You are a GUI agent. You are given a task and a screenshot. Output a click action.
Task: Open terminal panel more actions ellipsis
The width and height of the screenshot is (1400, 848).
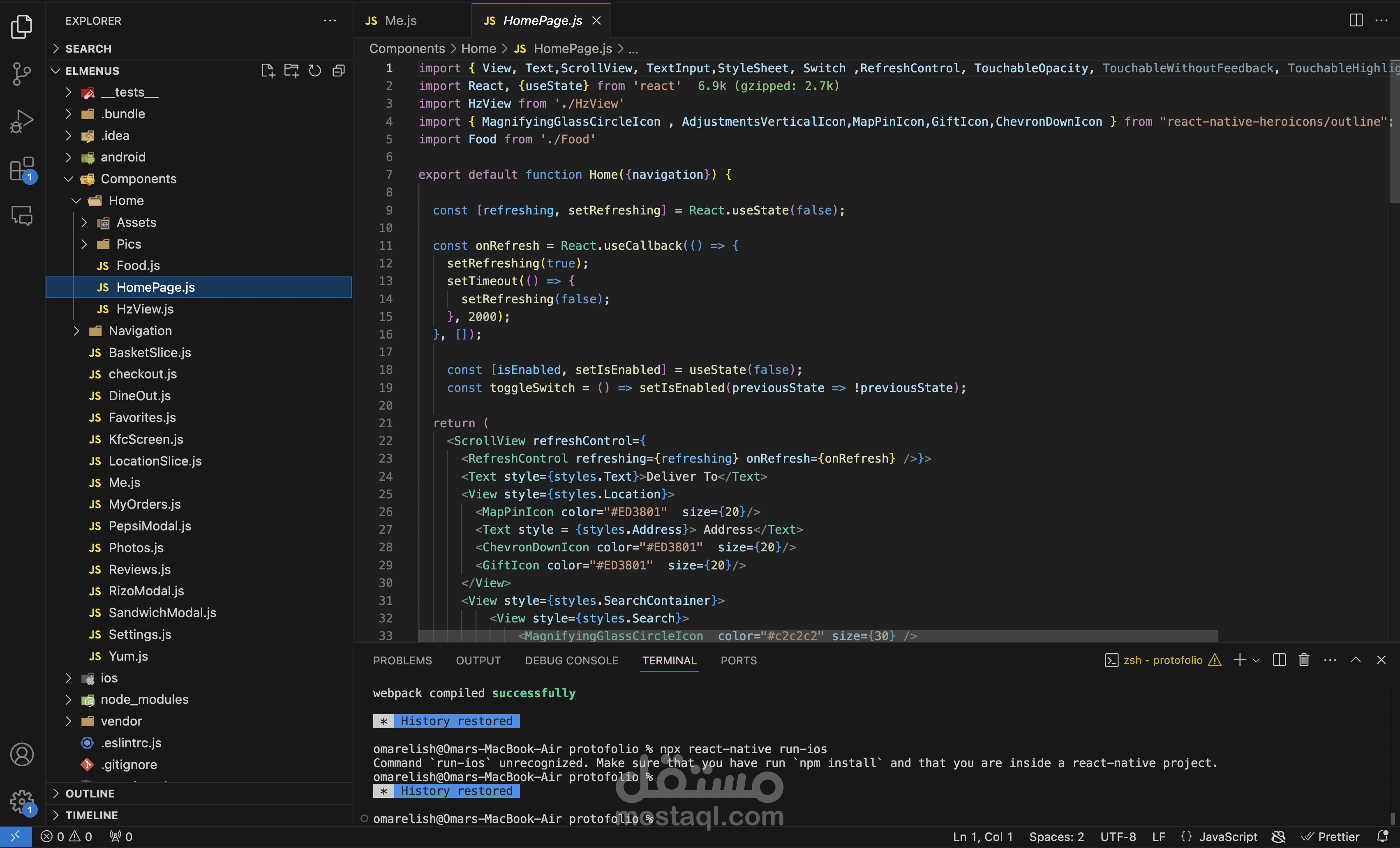[1330, 659]
